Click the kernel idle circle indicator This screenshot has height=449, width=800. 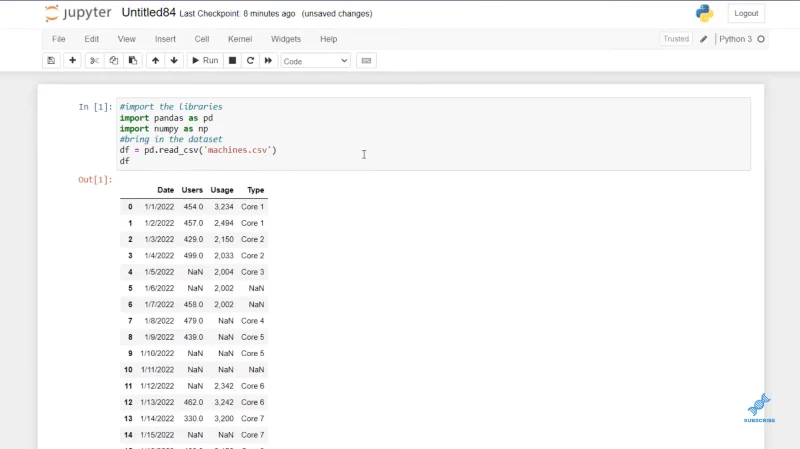761,39
